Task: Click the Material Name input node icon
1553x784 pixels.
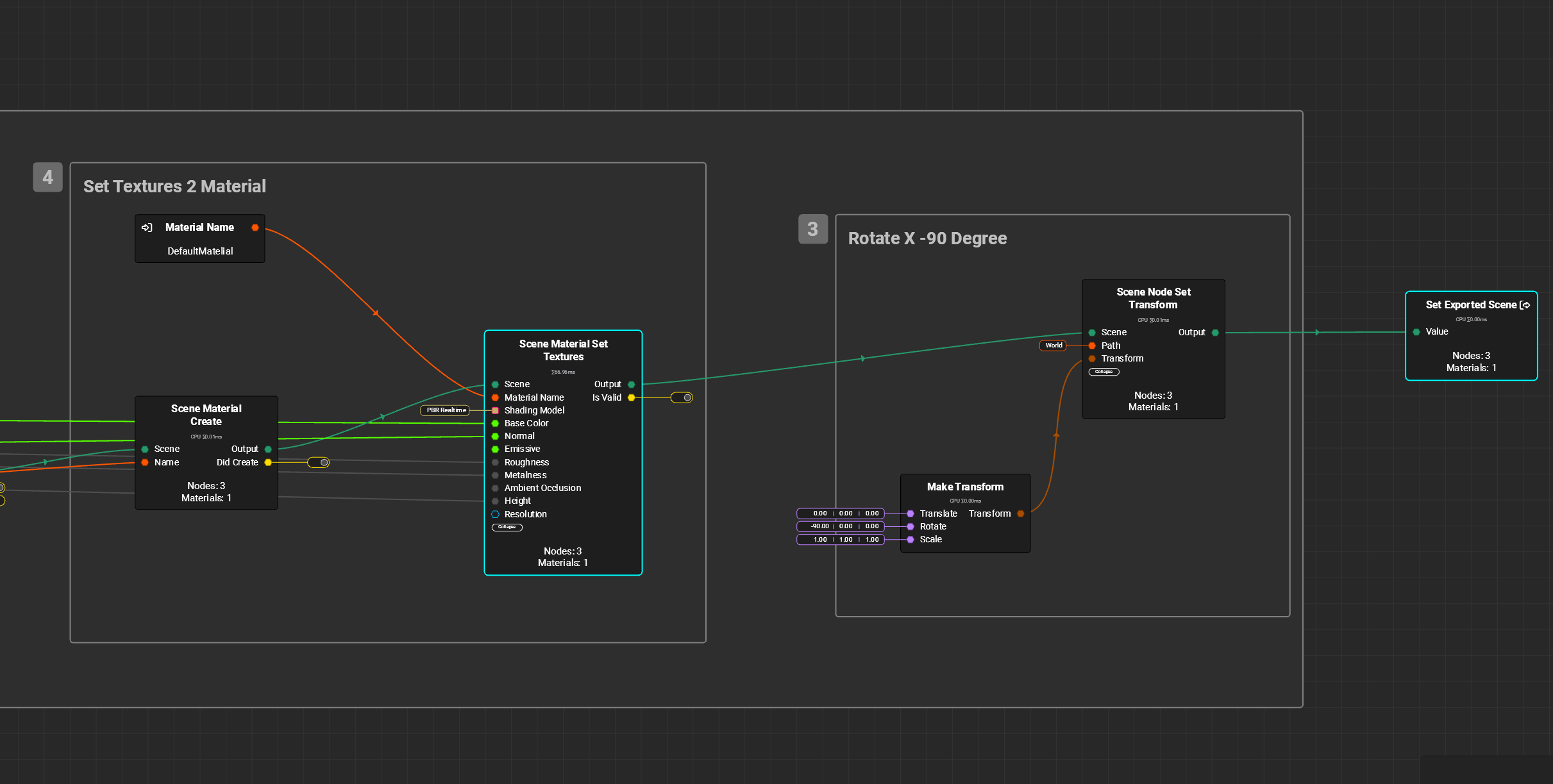Action: [147, 228]
